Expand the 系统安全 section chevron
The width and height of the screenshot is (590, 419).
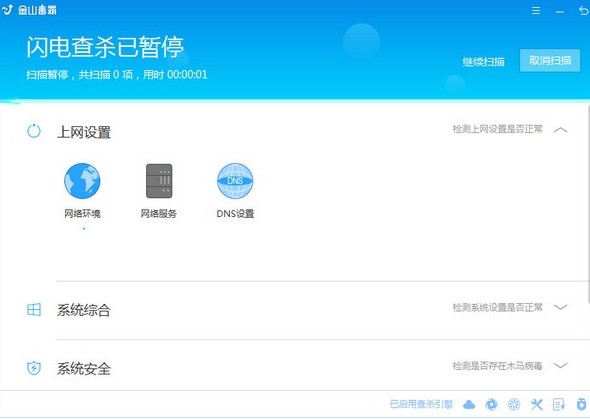pyautogui.click(x=561, y=366)
